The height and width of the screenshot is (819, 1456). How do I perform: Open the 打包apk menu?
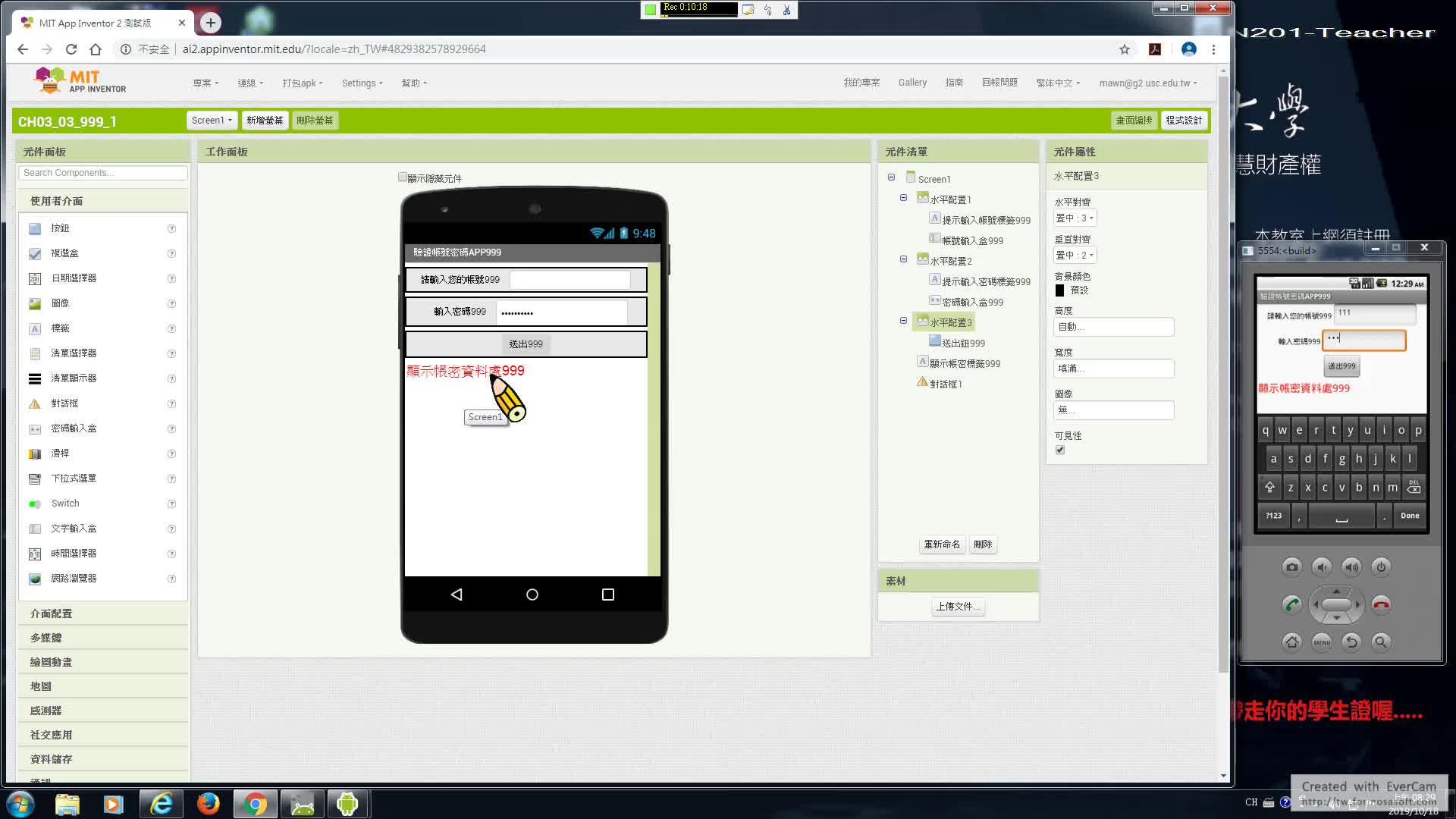[x=303, y=83]
